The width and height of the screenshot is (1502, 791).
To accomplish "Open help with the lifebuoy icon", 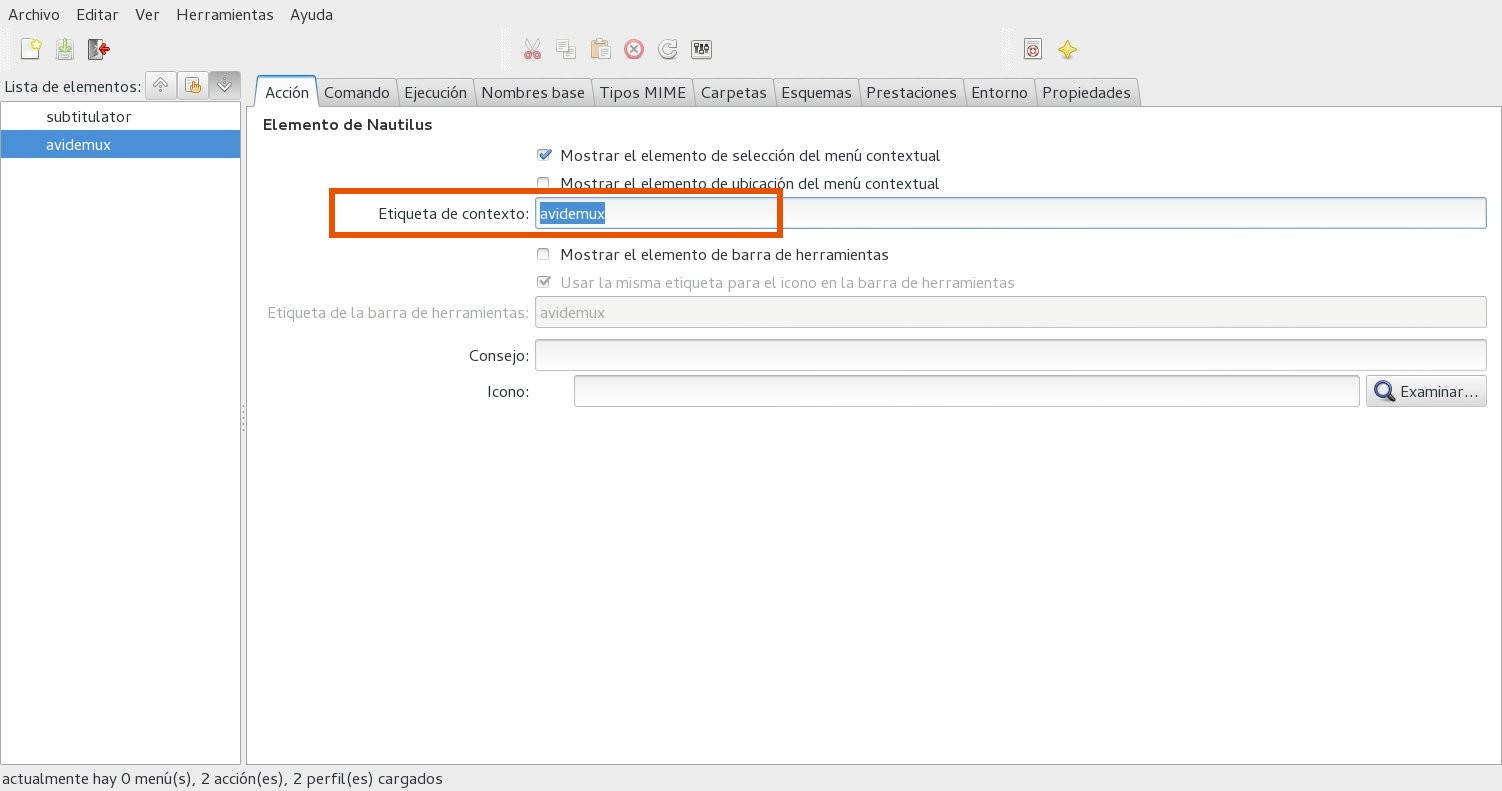I will pyautogui.click(x=1033, y=49).
